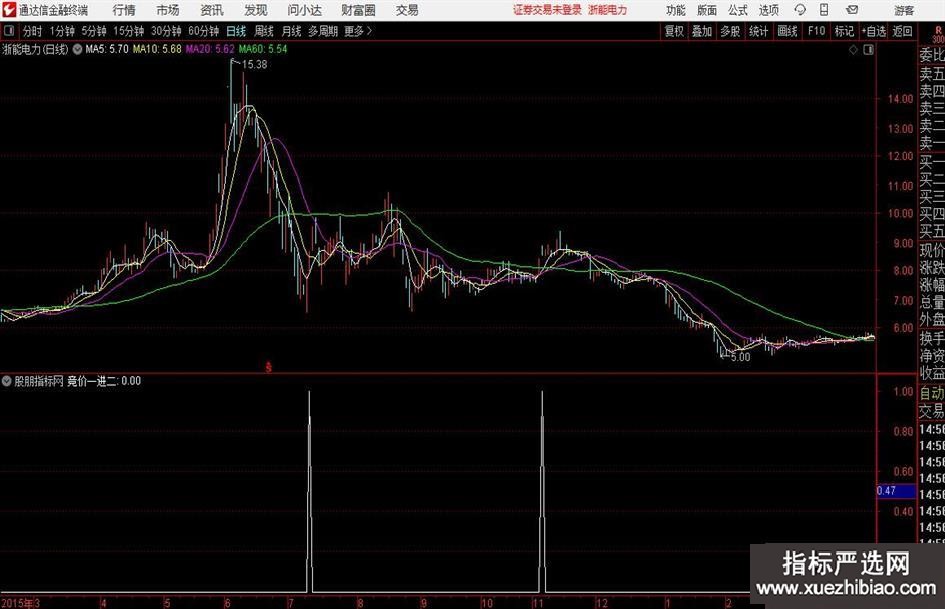Switch to the 多周期 multi-period tab
The image size is (945, 609).
(323, 31)
